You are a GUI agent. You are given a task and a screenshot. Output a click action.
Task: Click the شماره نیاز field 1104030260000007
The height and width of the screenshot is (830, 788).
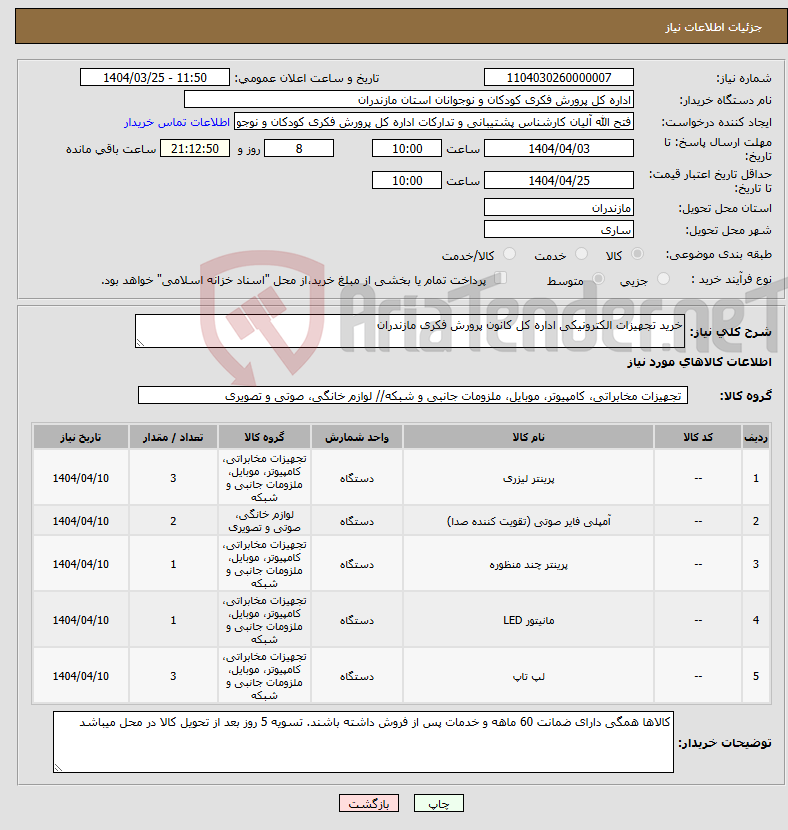click(559, 77)
